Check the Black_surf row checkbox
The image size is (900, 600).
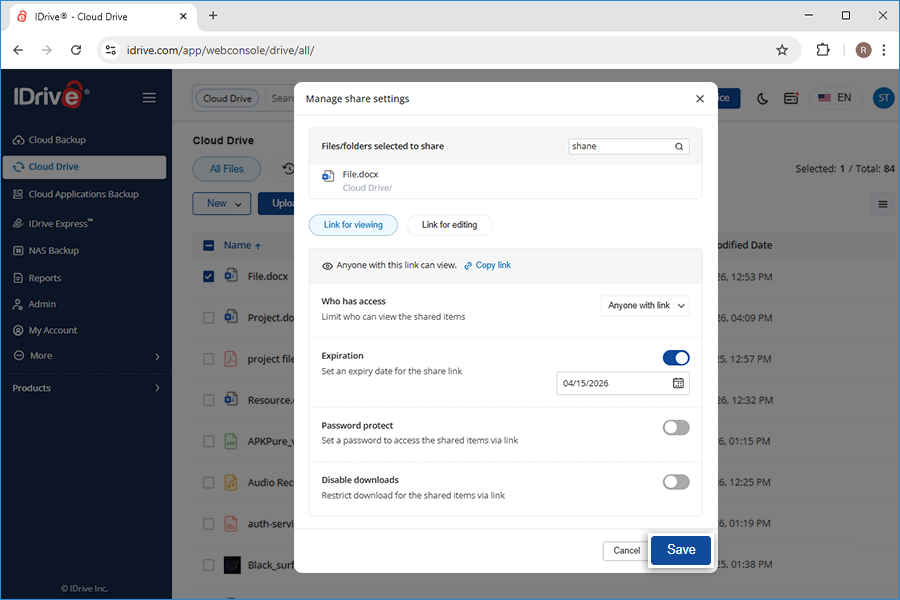tap(208, 565)
